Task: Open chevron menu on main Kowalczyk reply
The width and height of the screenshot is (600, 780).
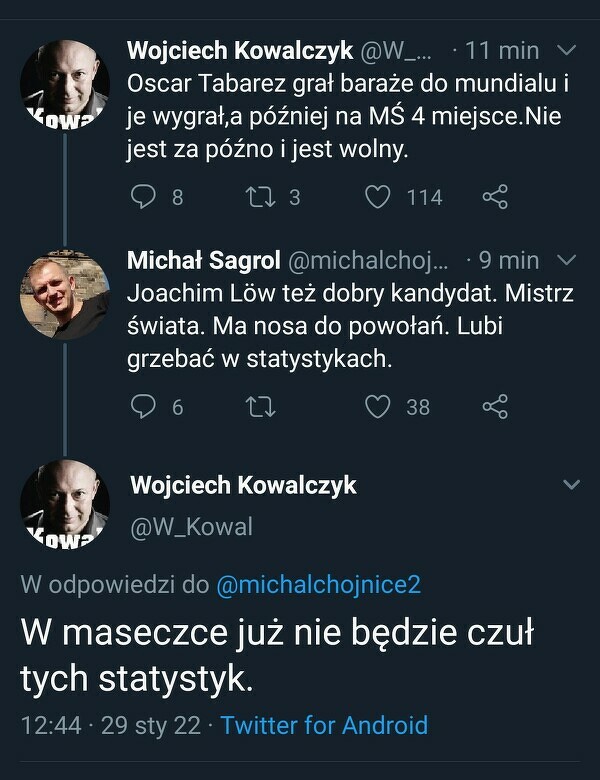Action: coord(572,485)
